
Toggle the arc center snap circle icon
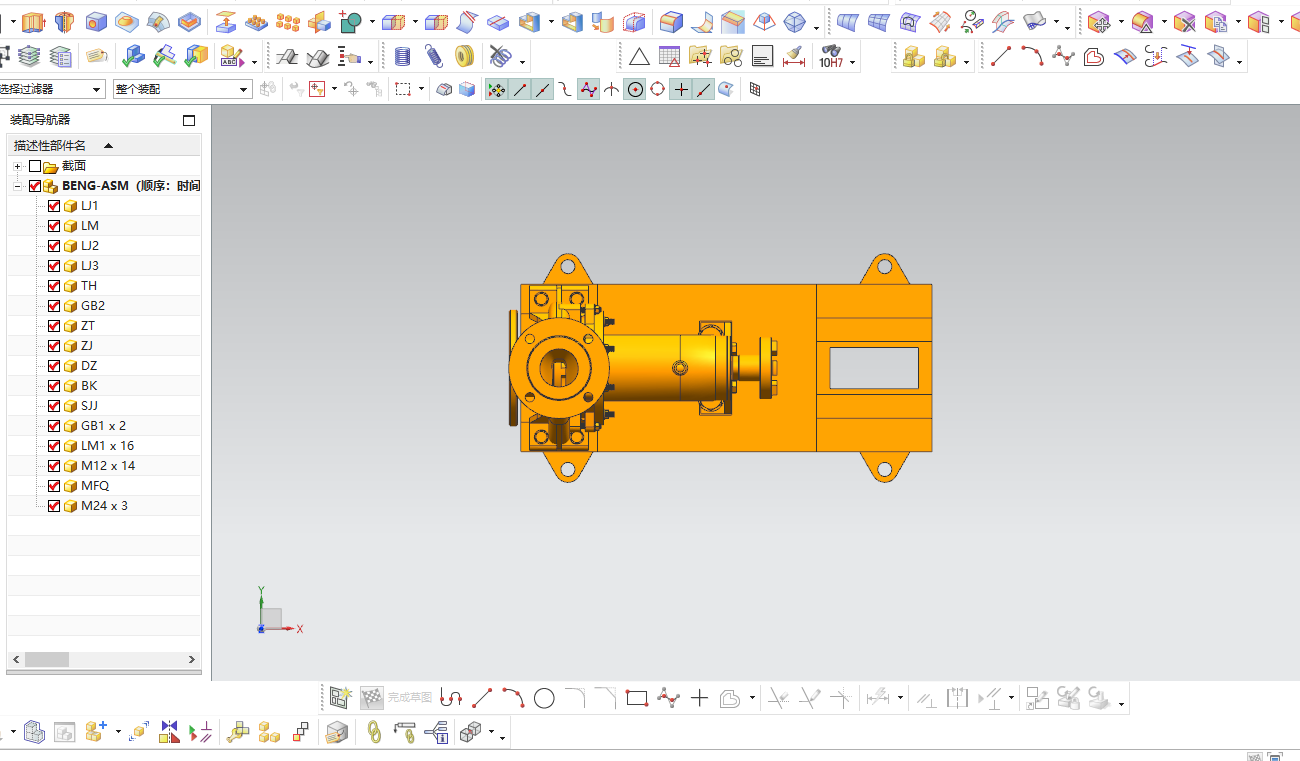[x=635, y=90]
